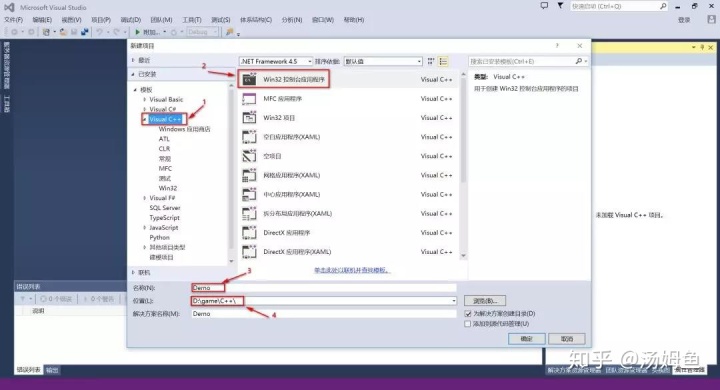The image size is (720, 390).
Task: Select the MFC 应用程序 template icon
Action: pos(249,98)
